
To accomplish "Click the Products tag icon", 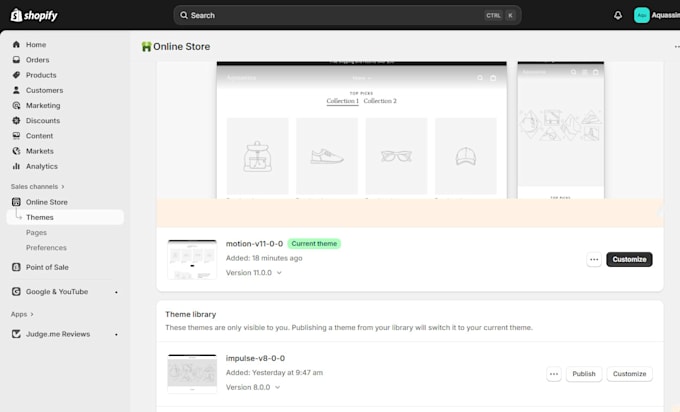I will click(16, 75).
